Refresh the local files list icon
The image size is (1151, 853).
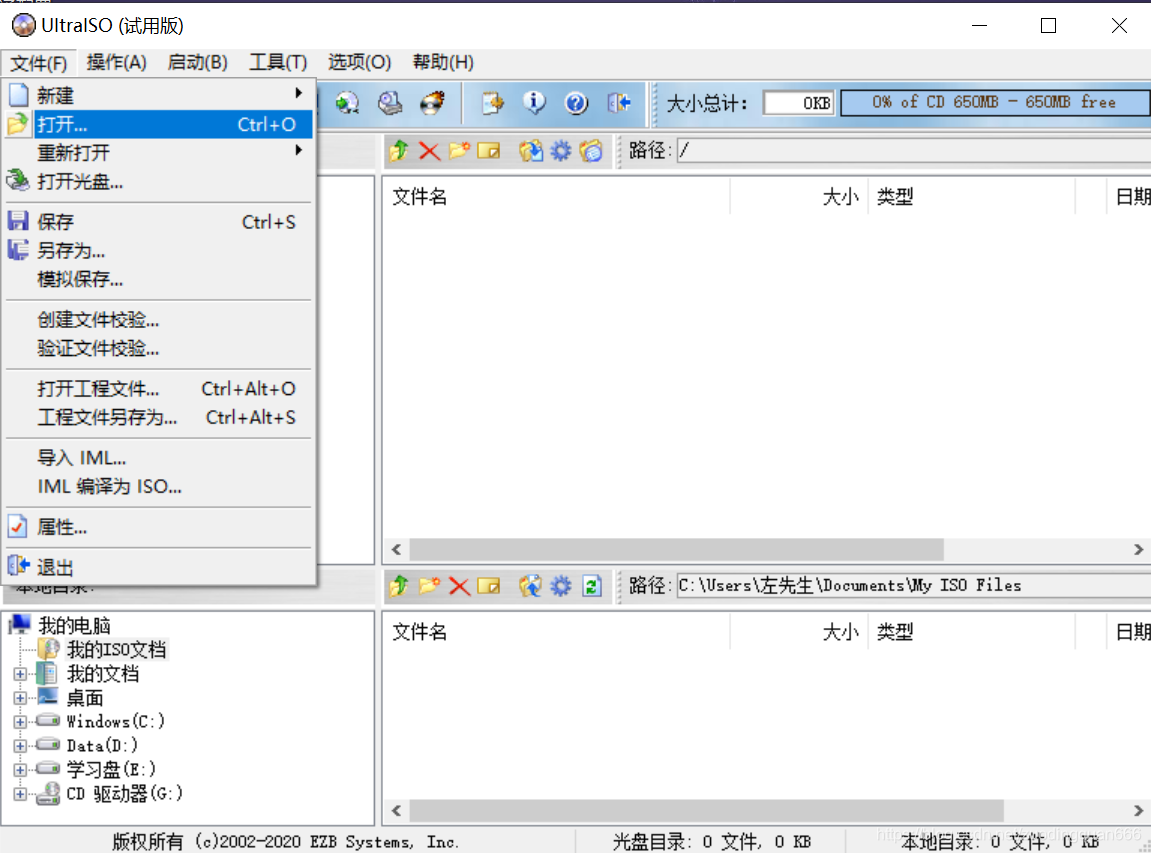tap(590, 586)
